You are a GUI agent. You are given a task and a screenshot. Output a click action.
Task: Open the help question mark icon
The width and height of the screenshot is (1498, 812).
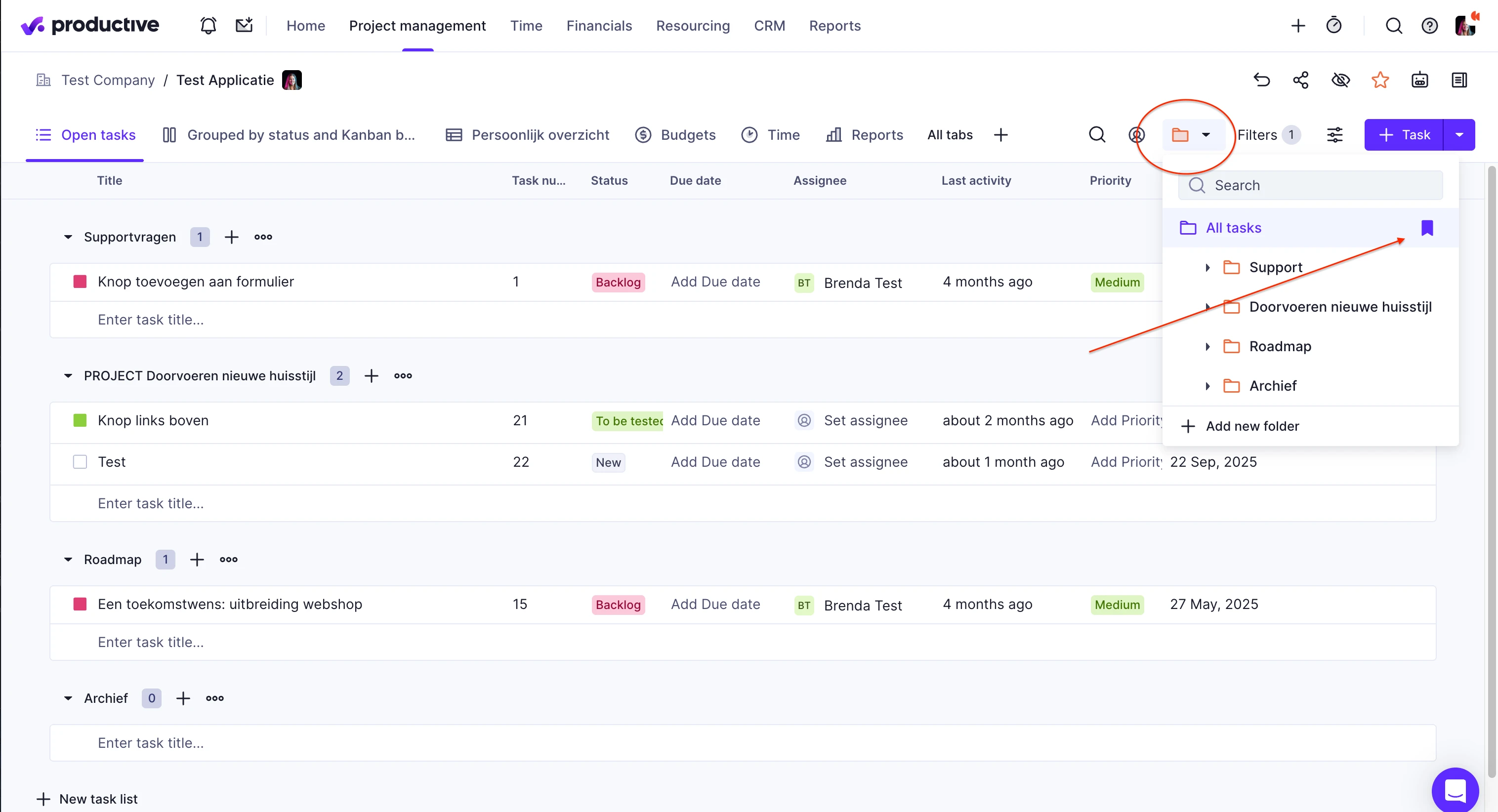[x=1429, y=26]
